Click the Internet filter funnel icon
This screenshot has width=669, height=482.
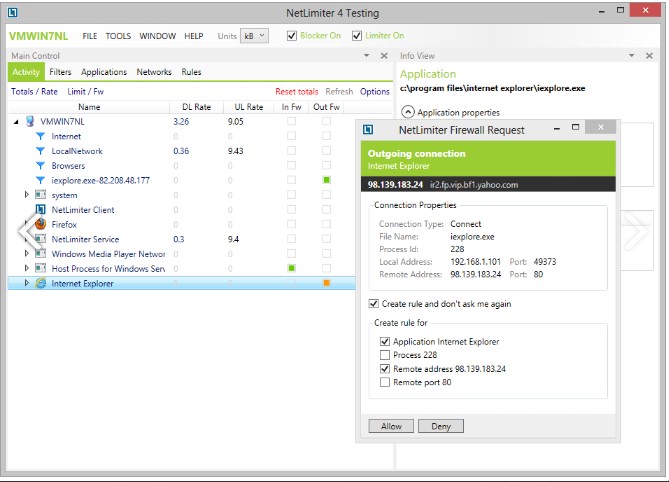(40, 136)
